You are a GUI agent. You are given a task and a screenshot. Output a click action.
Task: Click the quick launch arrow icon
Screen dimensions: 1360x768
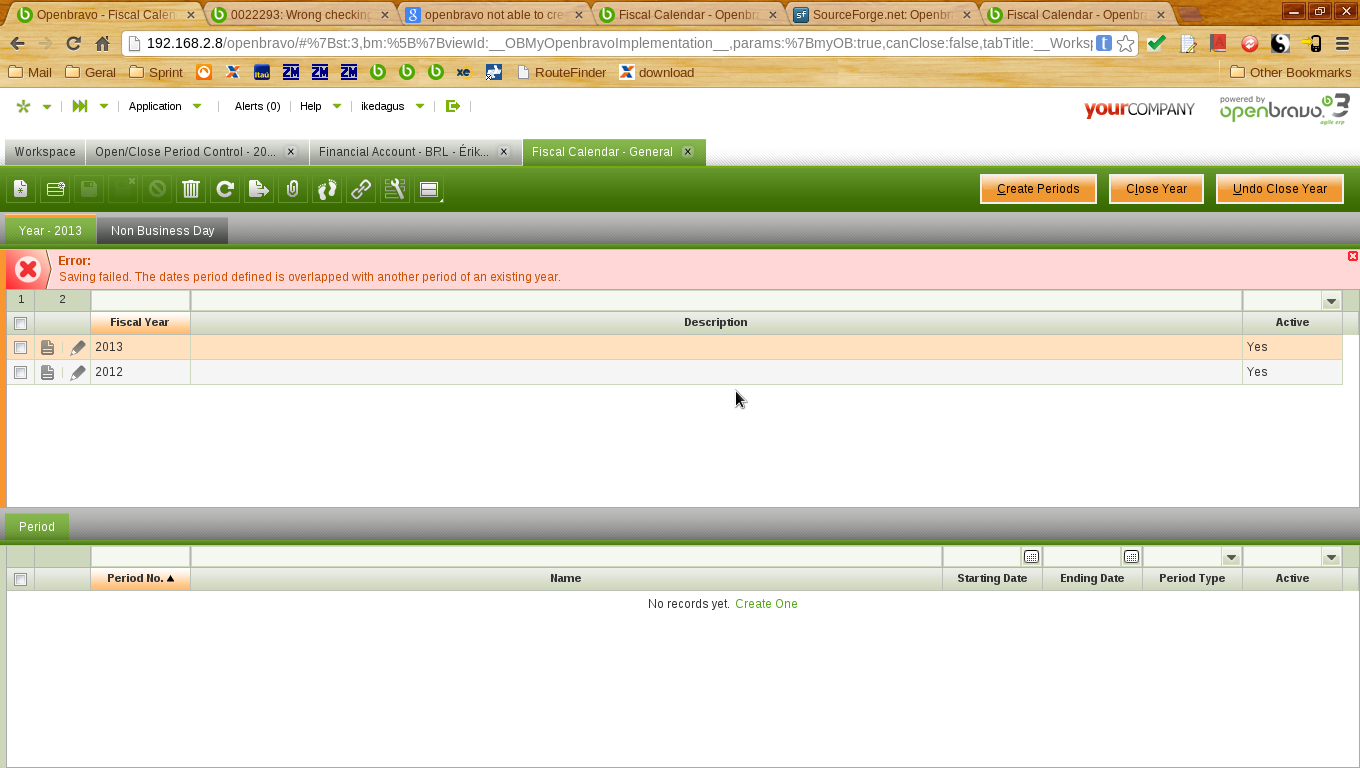pyautogui.click(x=80, y=106)
